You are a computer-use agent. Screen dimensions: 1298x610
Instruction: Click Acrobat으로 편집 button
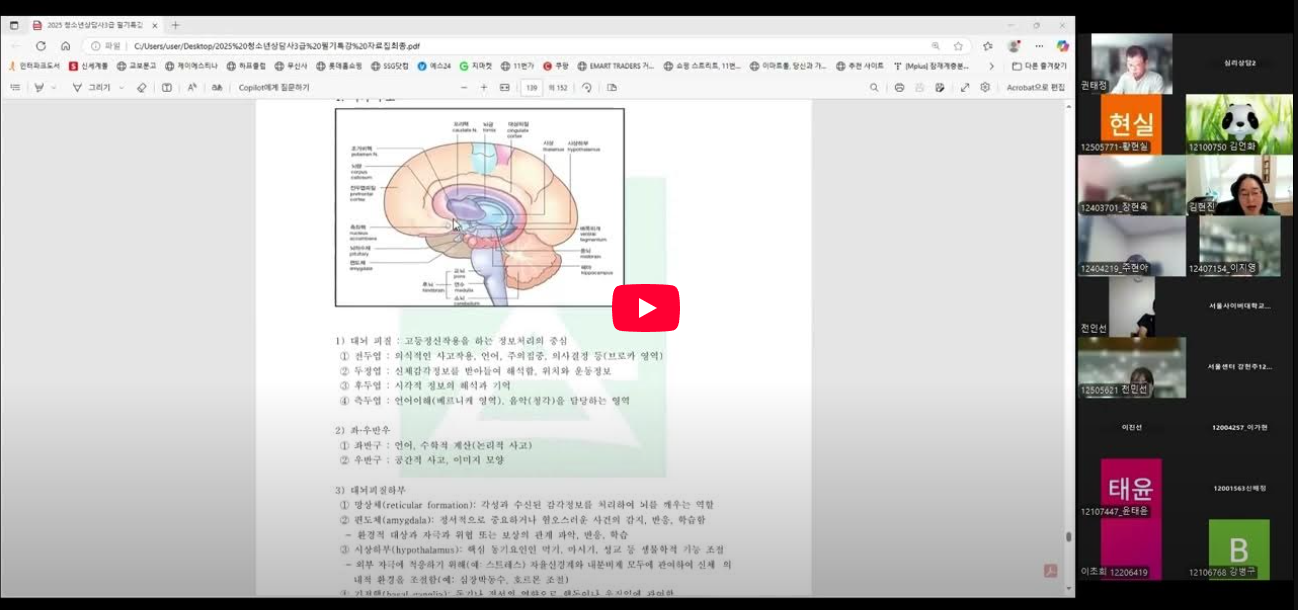coord(1035,88)
